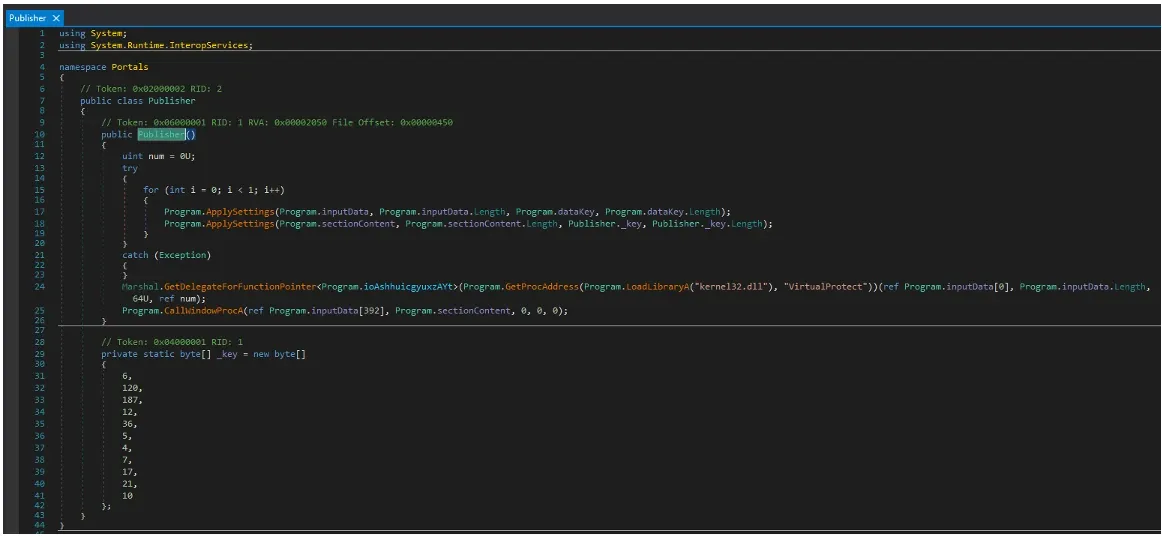Click the byte value 21

(x=127, y=483)
